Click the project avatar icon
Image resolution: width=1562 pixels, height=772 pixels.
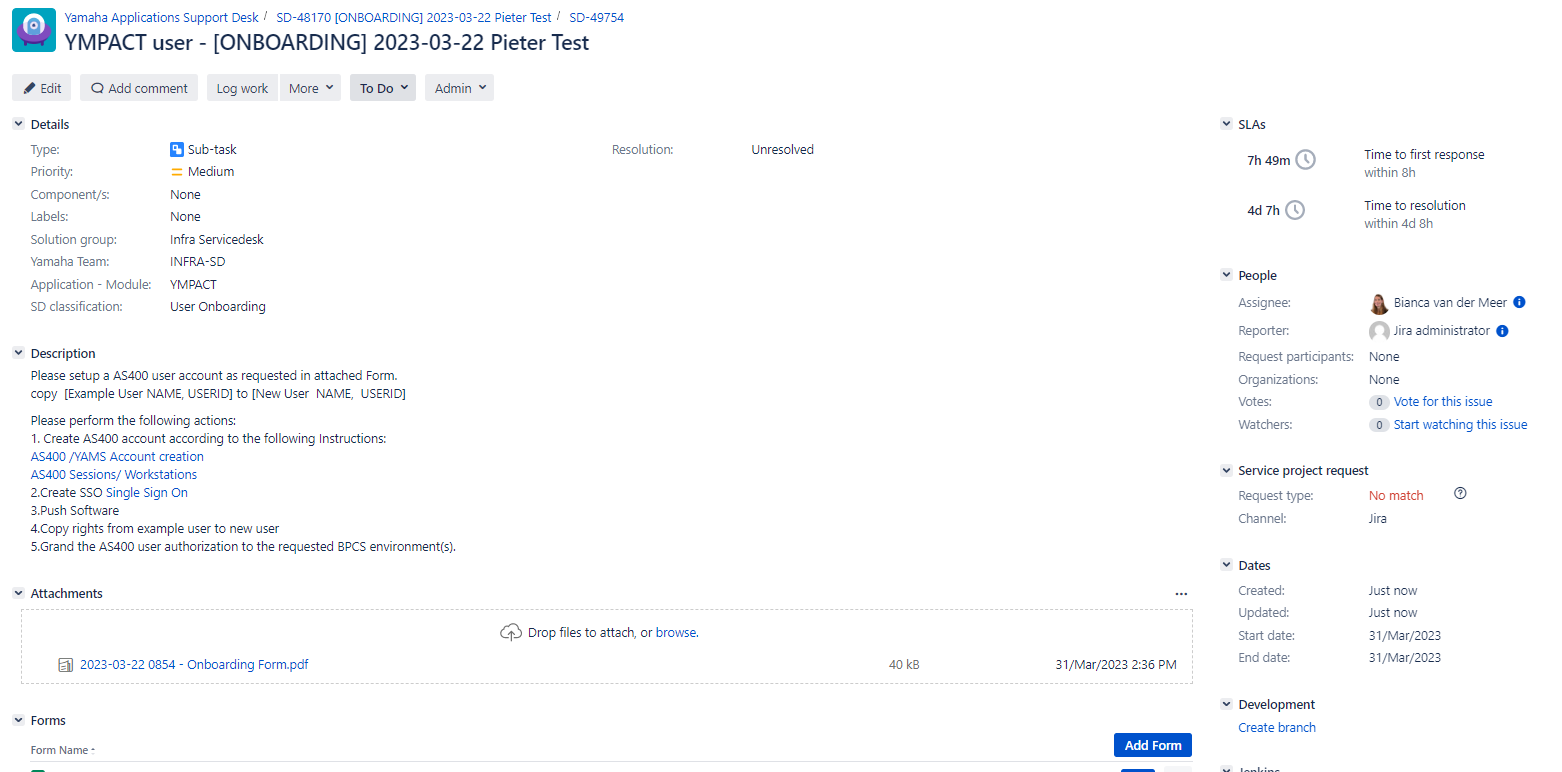[34, 30]
